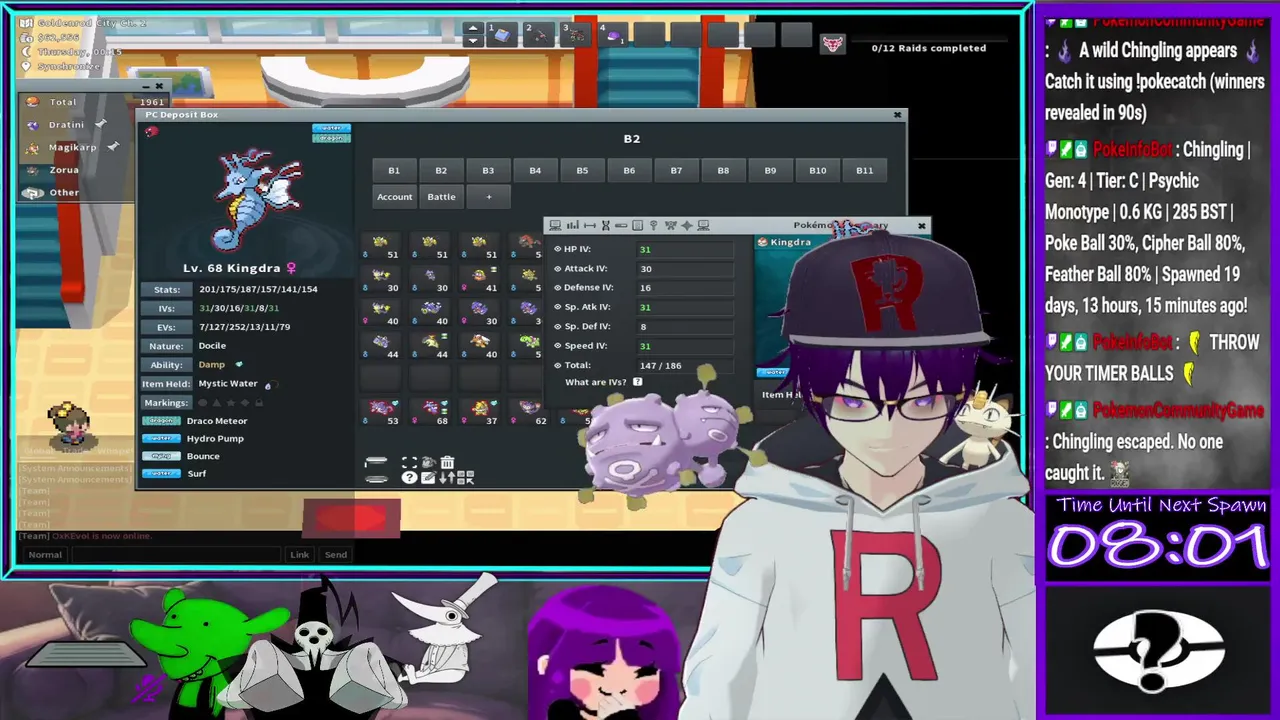Click the Link chat button
1280x720 pixels.
pos(300,554)
